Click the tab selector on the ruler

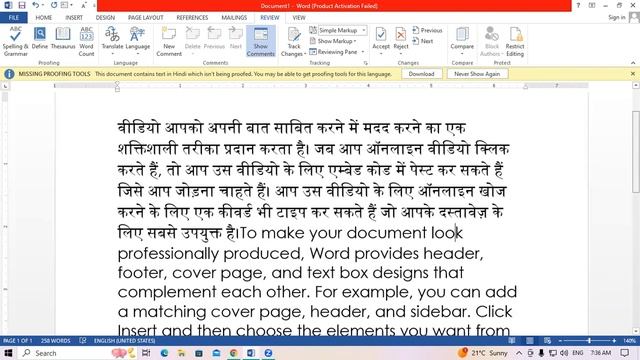5,86
